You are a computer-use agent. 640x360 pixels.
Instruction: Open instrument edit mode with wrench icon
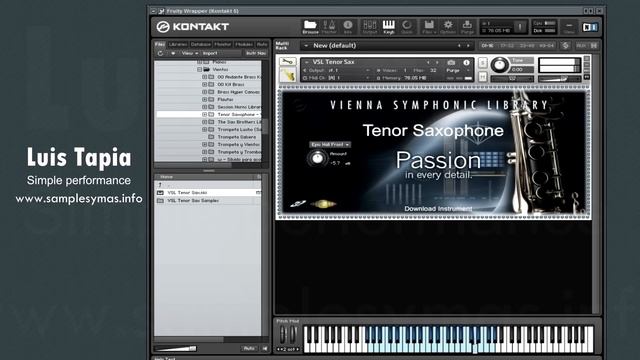(x=287, y=62)
